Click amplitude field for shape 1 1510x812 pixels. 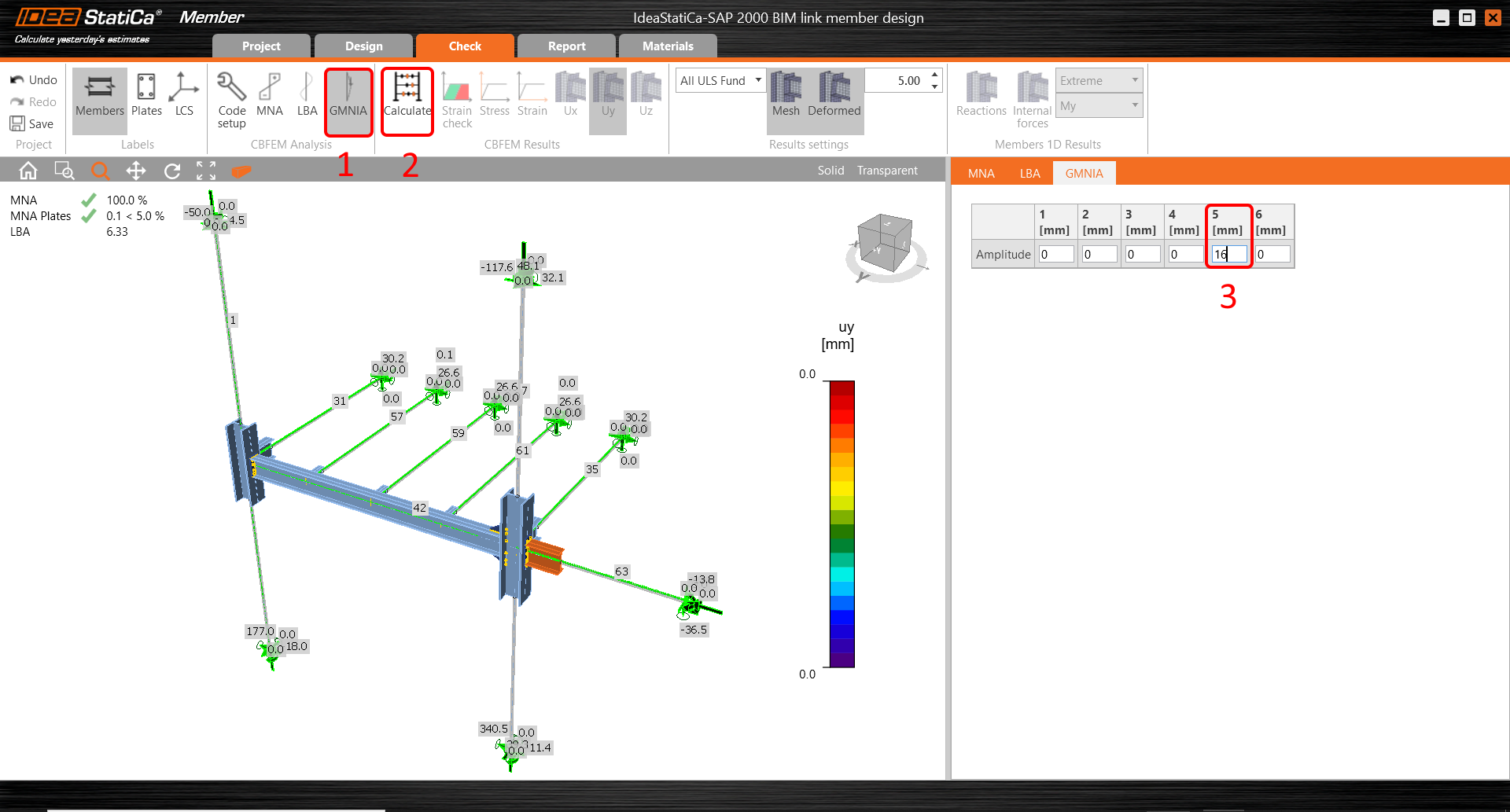click(x=1055, y=255)
